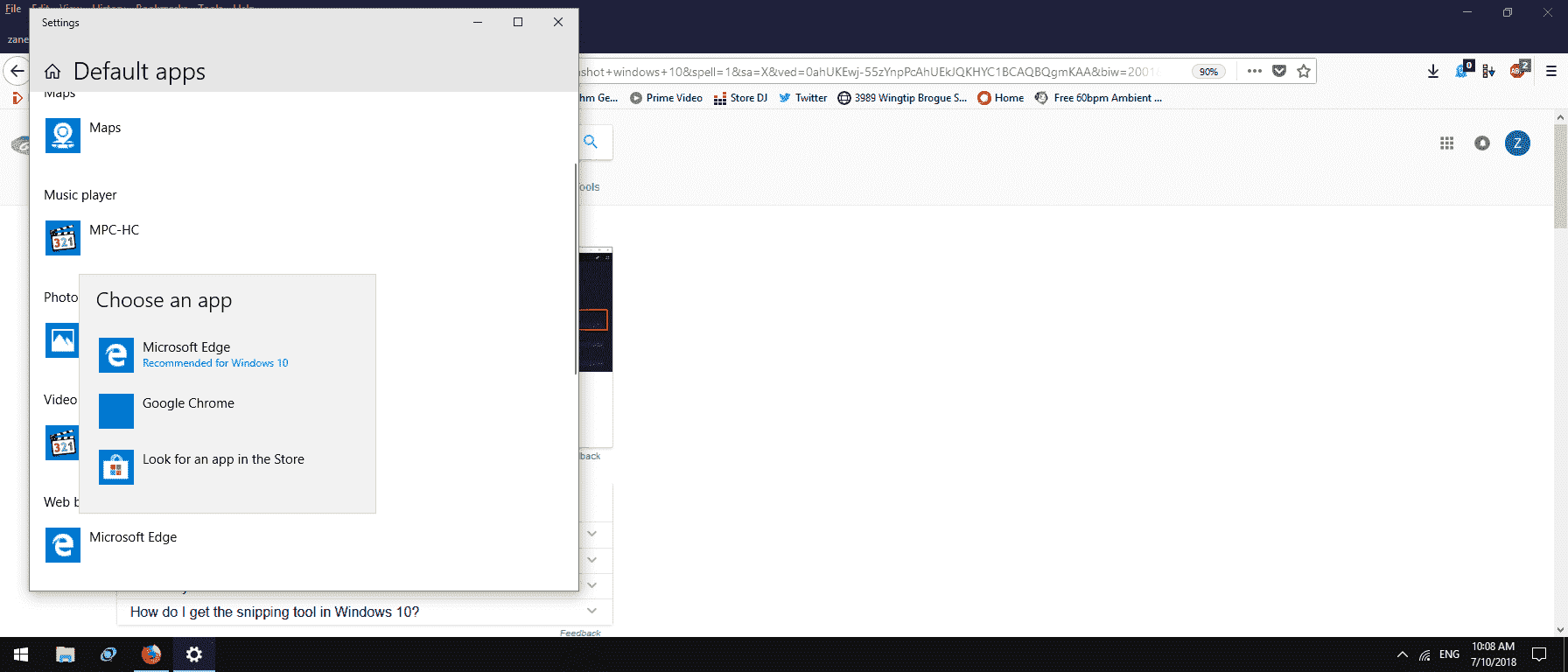The width and height of the screenshot is (1568, 672).
Task: Open the File menu in Firefox
Action: pyautogui.click(x=13, y=7)
